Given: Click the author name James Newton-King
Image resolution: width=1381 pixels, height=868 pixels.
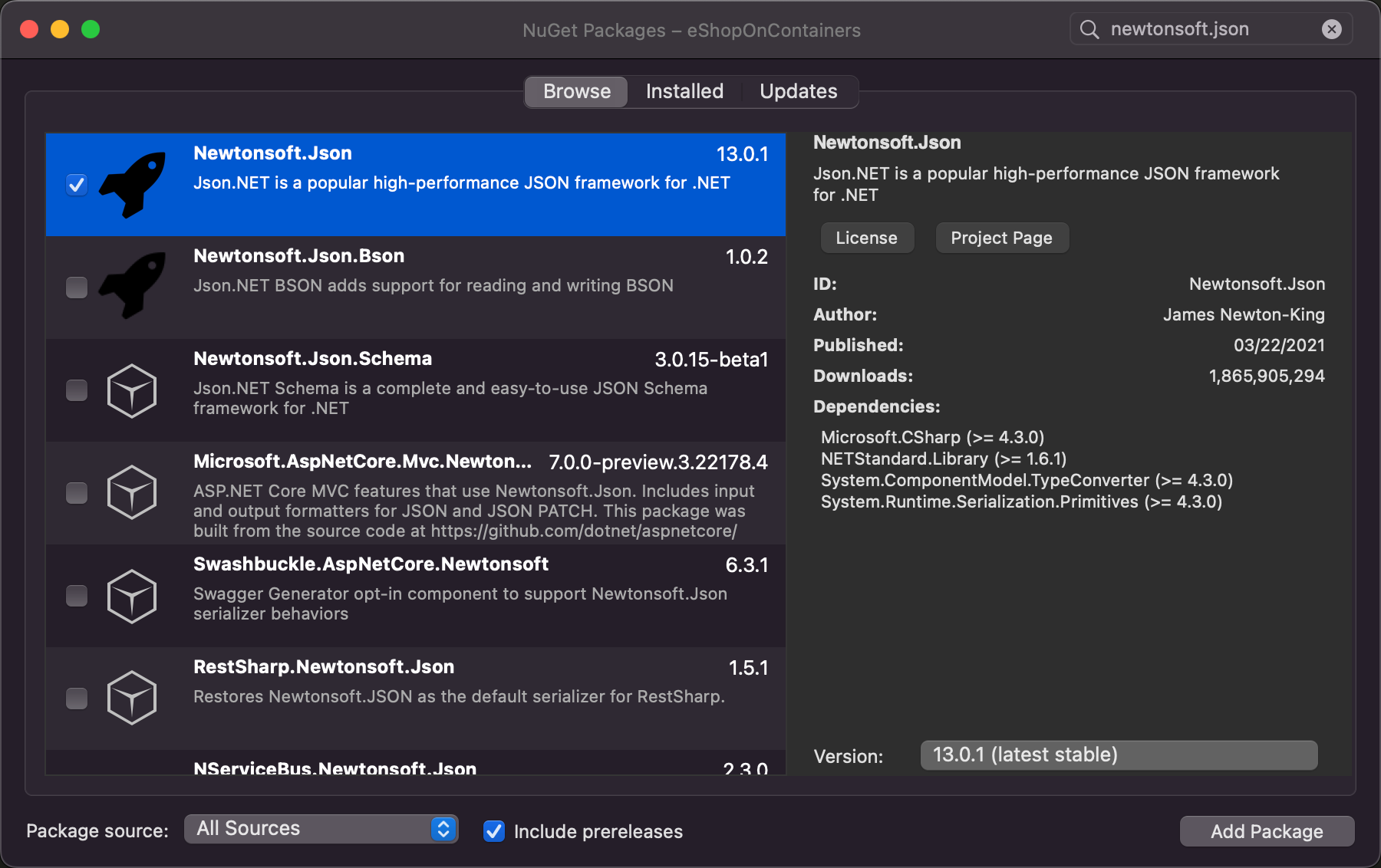Looking at the screenshot, I should (x=1244, y=314).
